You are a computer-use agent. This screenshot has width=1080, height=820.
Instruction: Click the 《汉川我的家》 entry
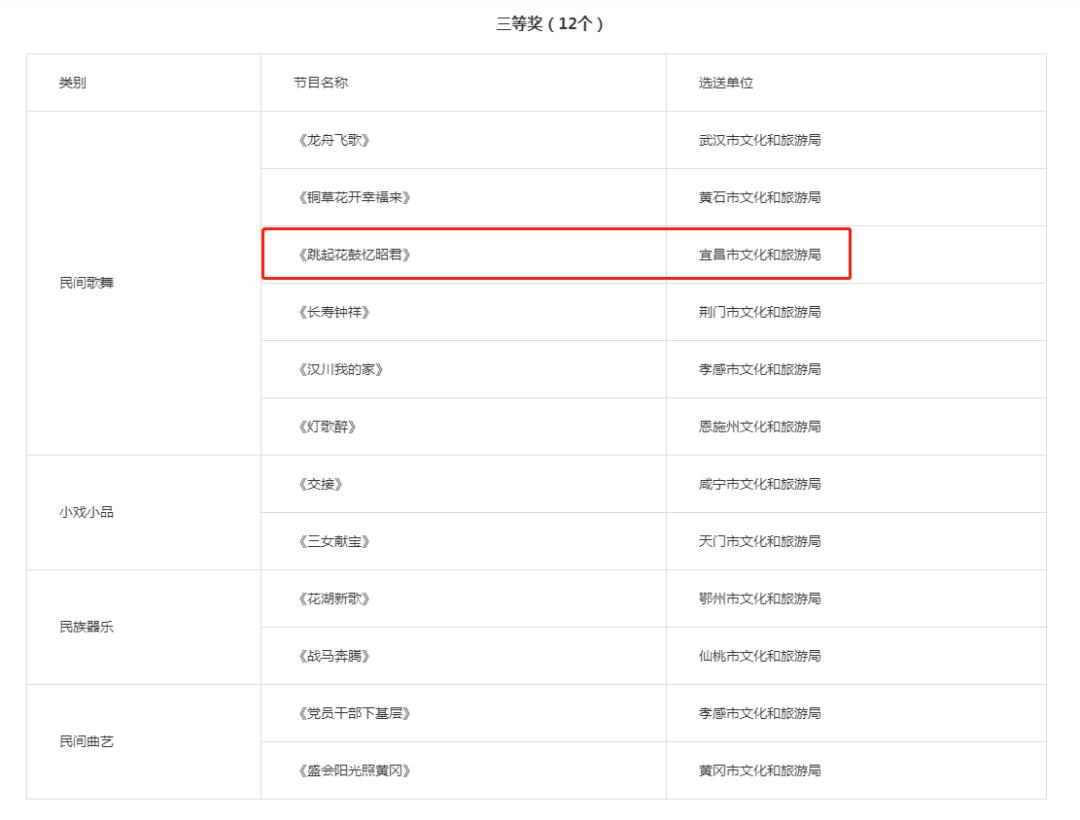coord(341,369)
